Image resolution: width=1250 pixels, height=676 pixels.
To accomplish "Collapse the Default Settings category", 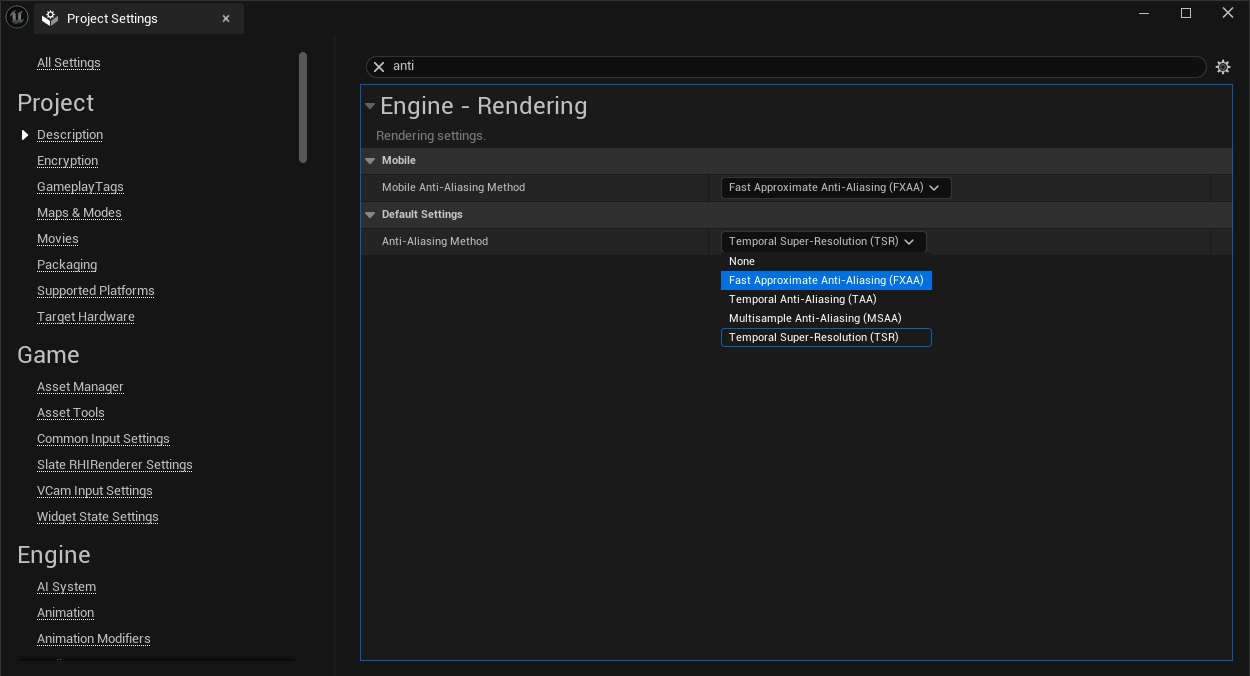I will tap(370, 215).
